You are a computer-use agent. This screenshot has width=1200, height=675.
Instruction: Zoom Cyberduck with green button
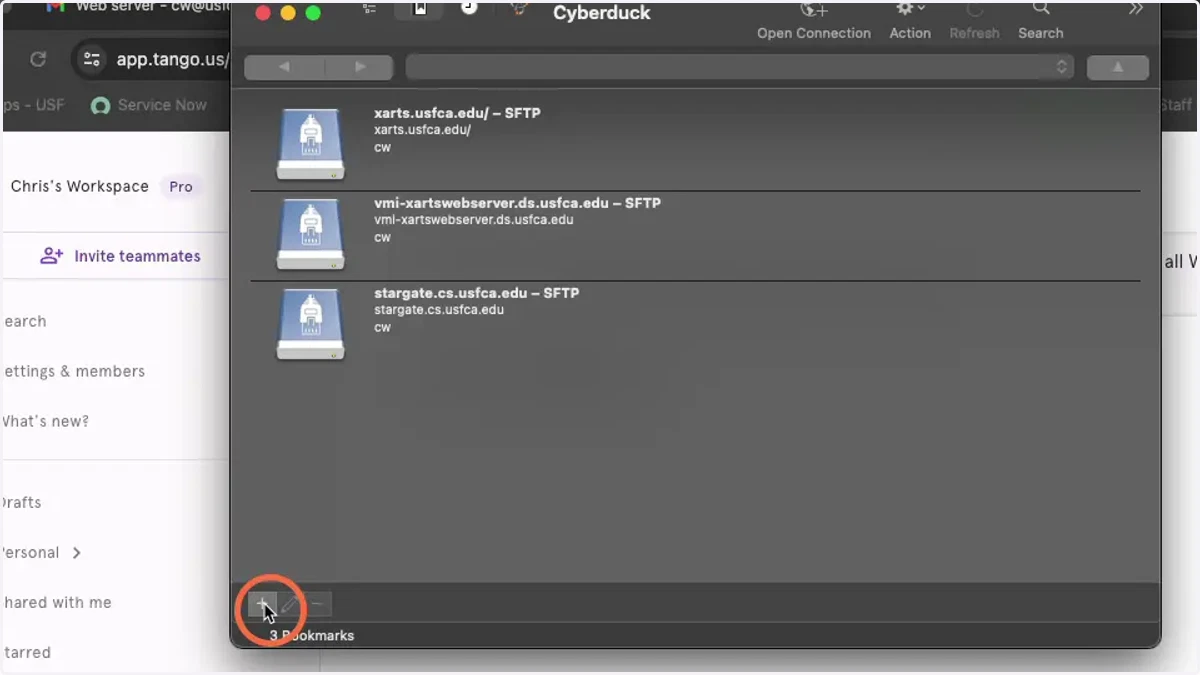(313, 13)
